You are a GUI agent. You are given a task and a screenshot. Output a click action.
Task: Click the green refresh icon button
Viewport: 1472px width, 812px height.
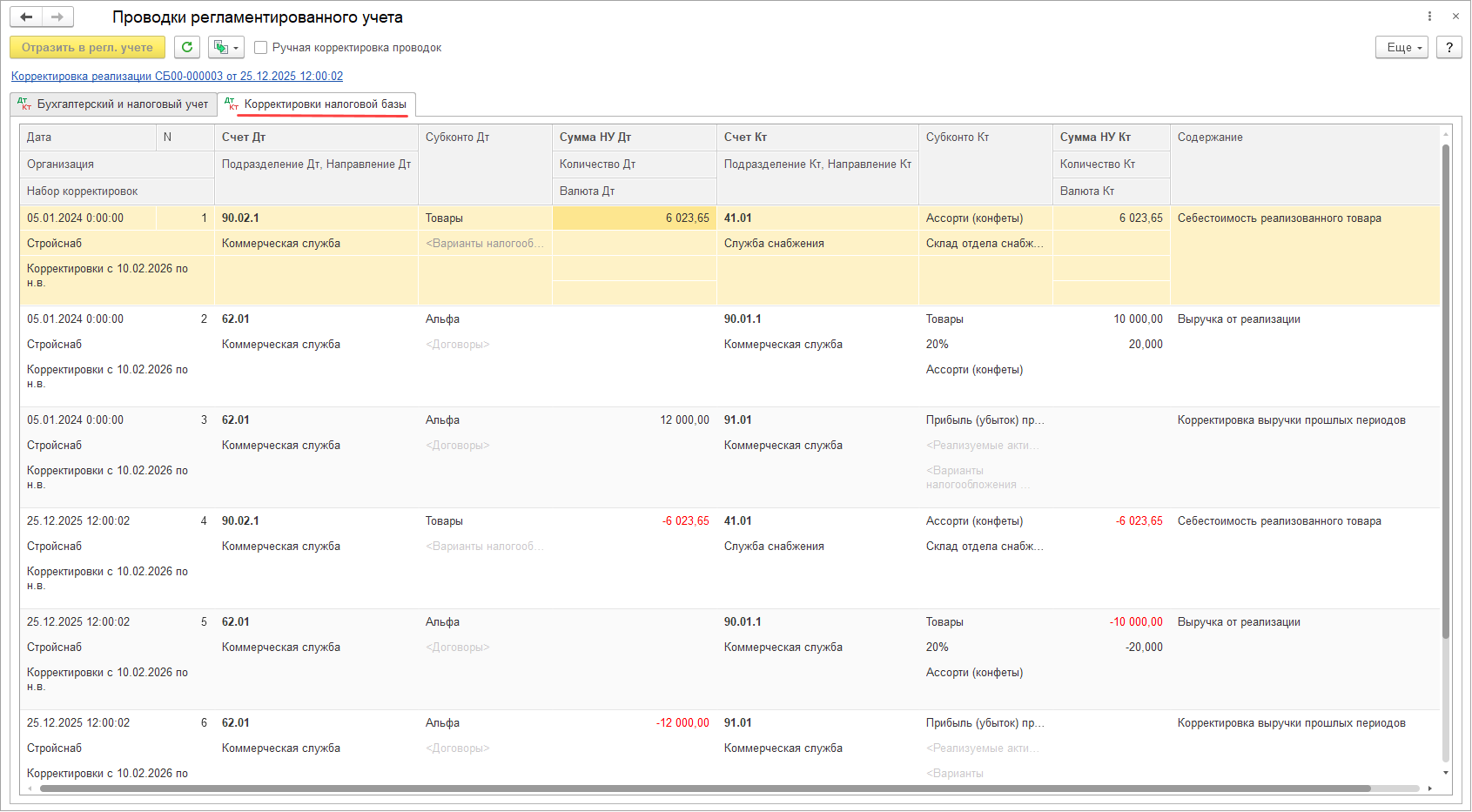[x=187, y=47]
